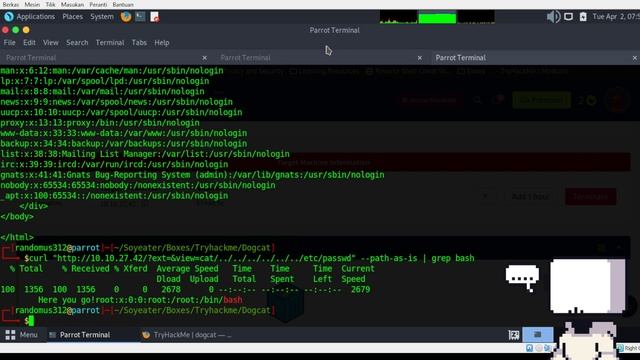The height and width of the screenshot is (360, 640).
Task: Open the terminal Help menu
Action: coord(162,42)
